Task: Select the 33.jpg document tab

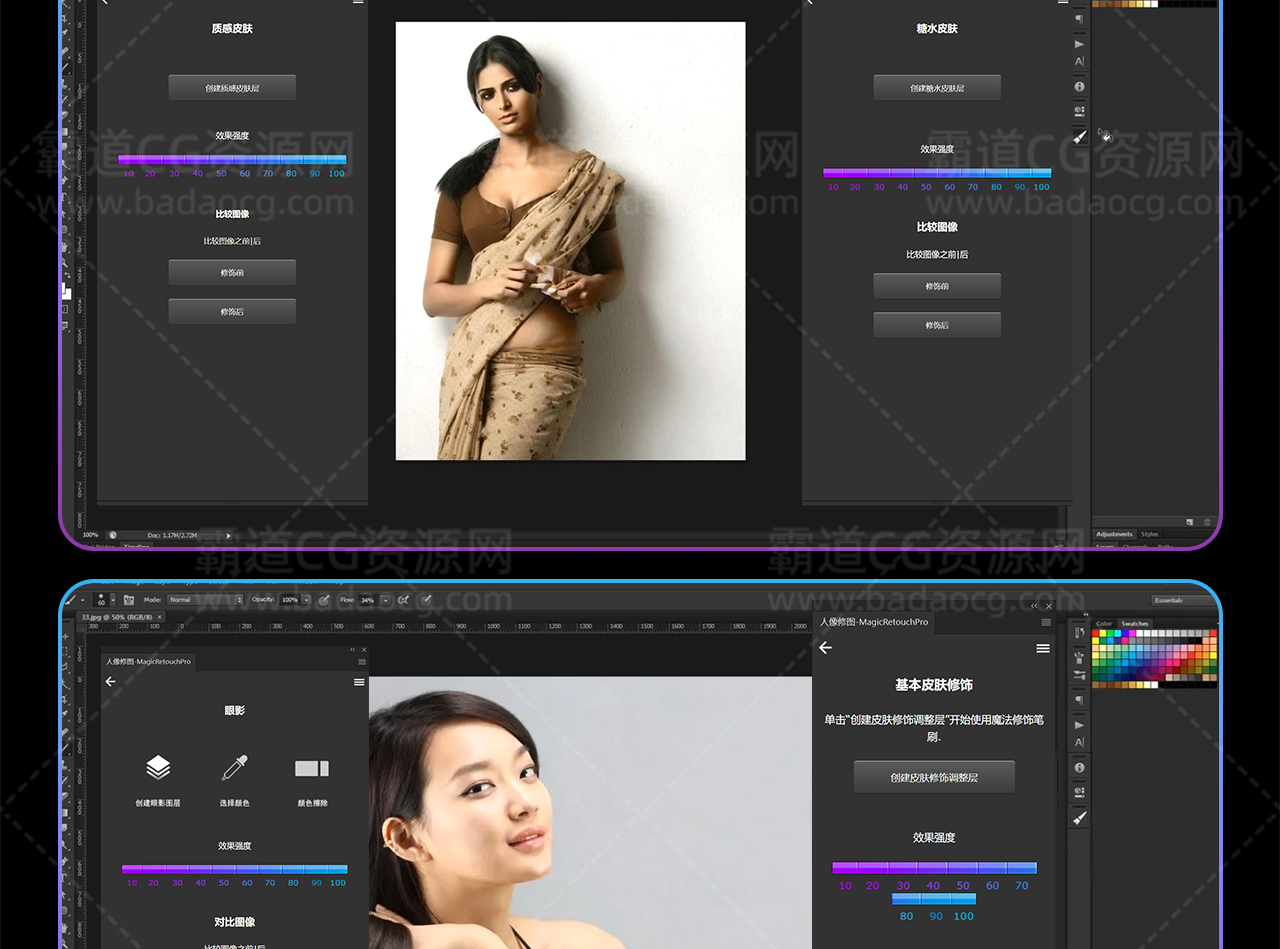Action: (118, 617)
